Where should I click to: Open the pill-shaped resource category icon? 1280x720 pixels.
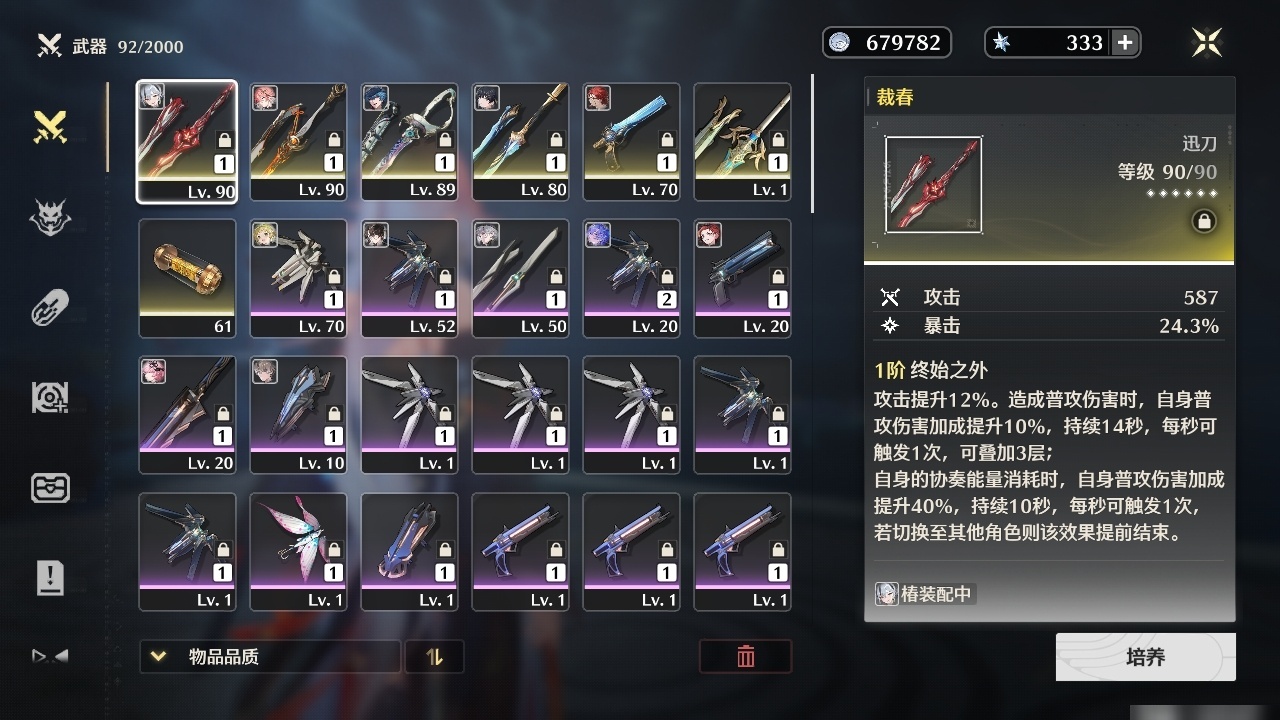tap(50, 307)
